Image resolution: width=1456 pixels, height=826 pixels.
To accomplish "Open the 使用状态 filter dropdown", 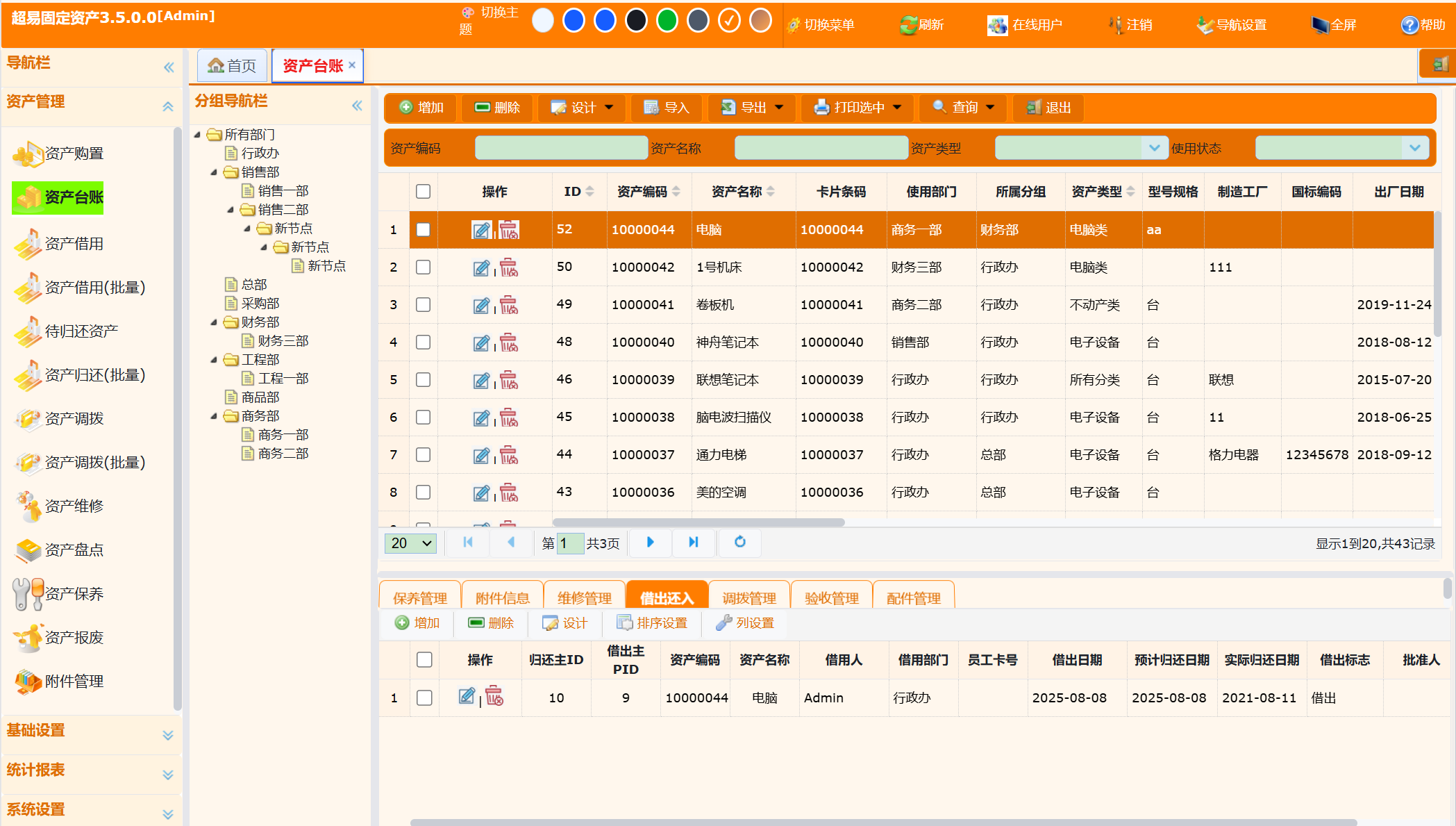I will pyautogui.click(x=1414, y=148).
